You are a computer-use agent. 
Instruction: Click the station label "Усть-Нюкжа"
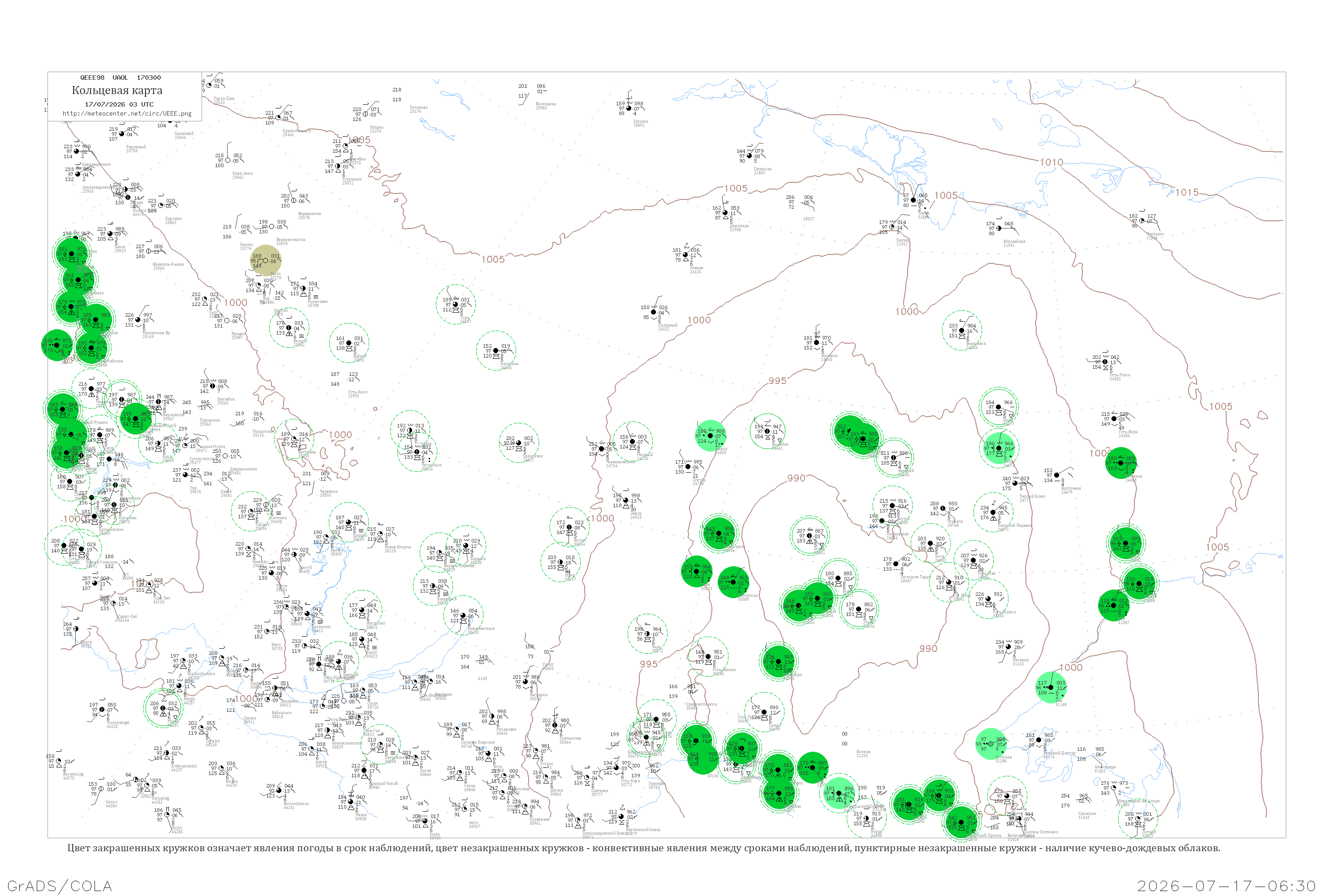(724, 670)
